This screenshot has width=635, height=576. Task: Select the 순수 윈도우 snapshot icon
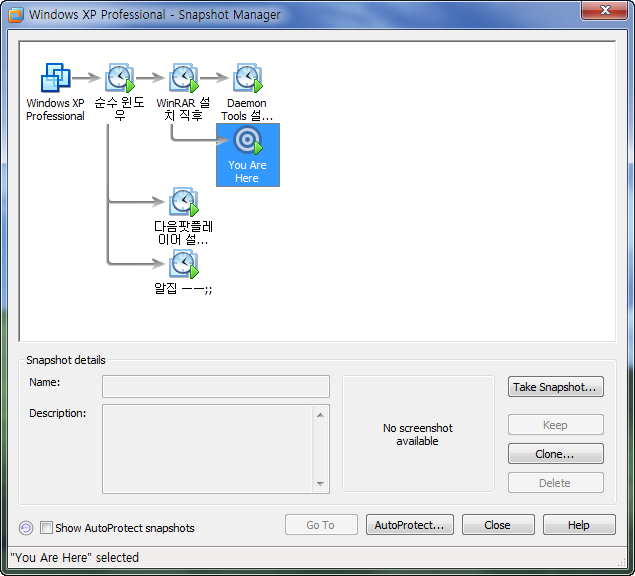[119, 77]
